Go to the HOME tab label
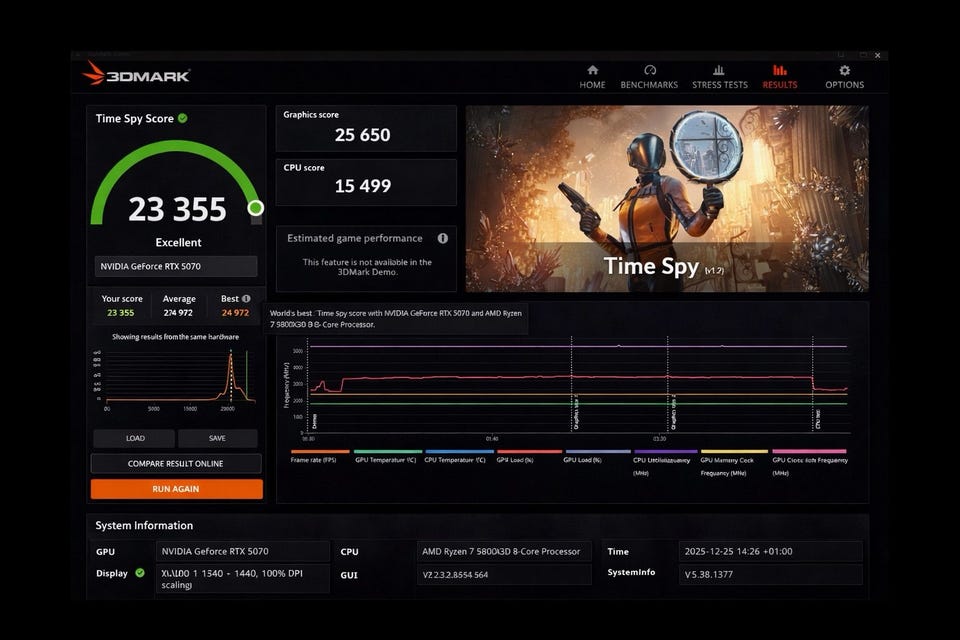 [592, 85]
